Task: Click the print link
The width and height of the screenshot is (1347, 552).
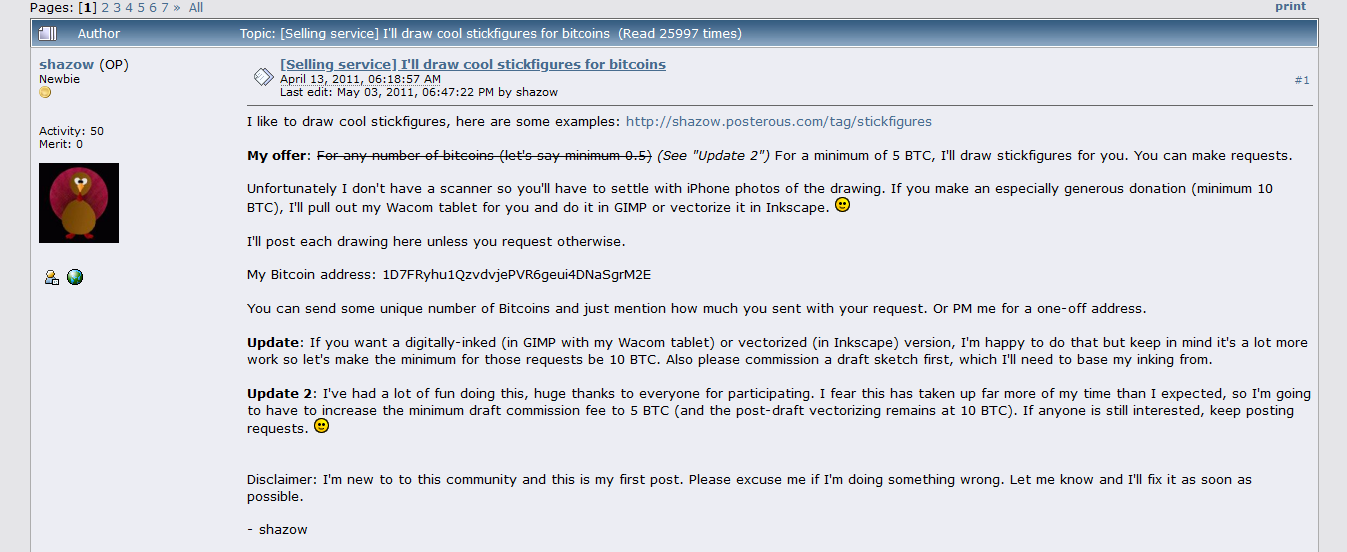Action: click(1290, 6)
